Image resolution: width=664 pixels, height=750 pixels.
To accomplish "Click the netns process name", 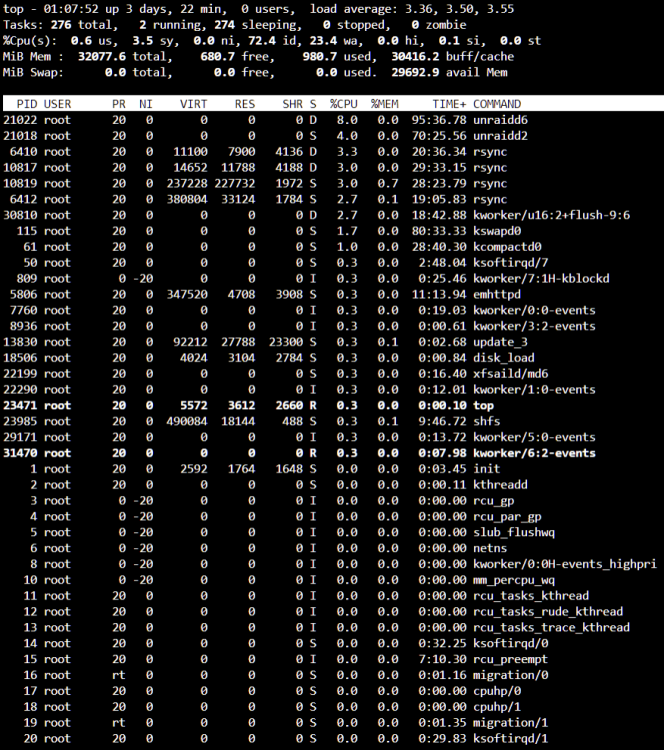I will coord(490,548).
